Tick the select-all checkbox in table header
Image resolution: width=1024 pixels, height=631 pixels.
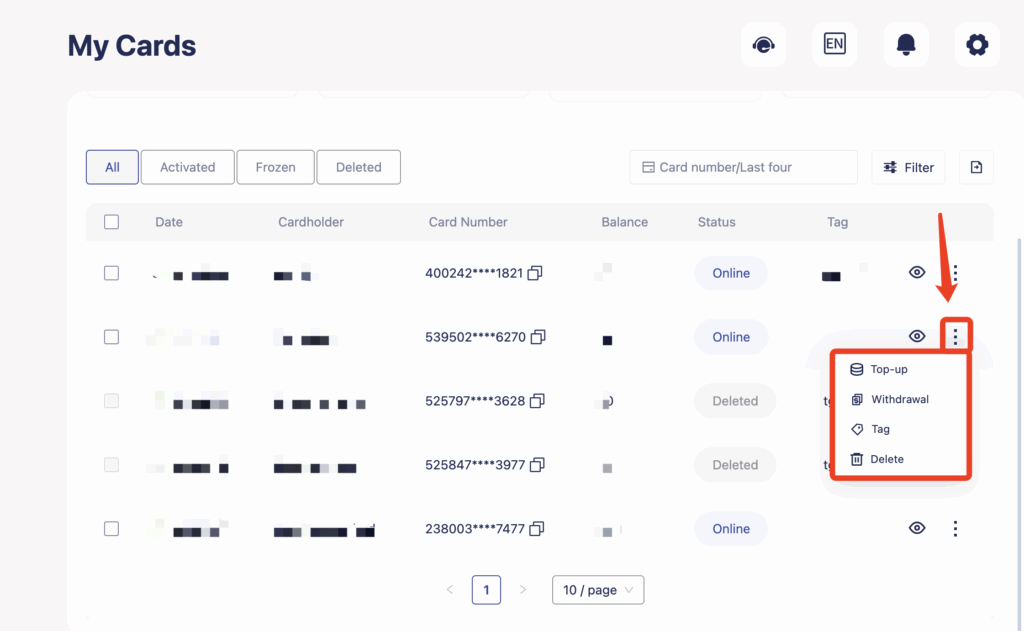click(x=112, y=222)
